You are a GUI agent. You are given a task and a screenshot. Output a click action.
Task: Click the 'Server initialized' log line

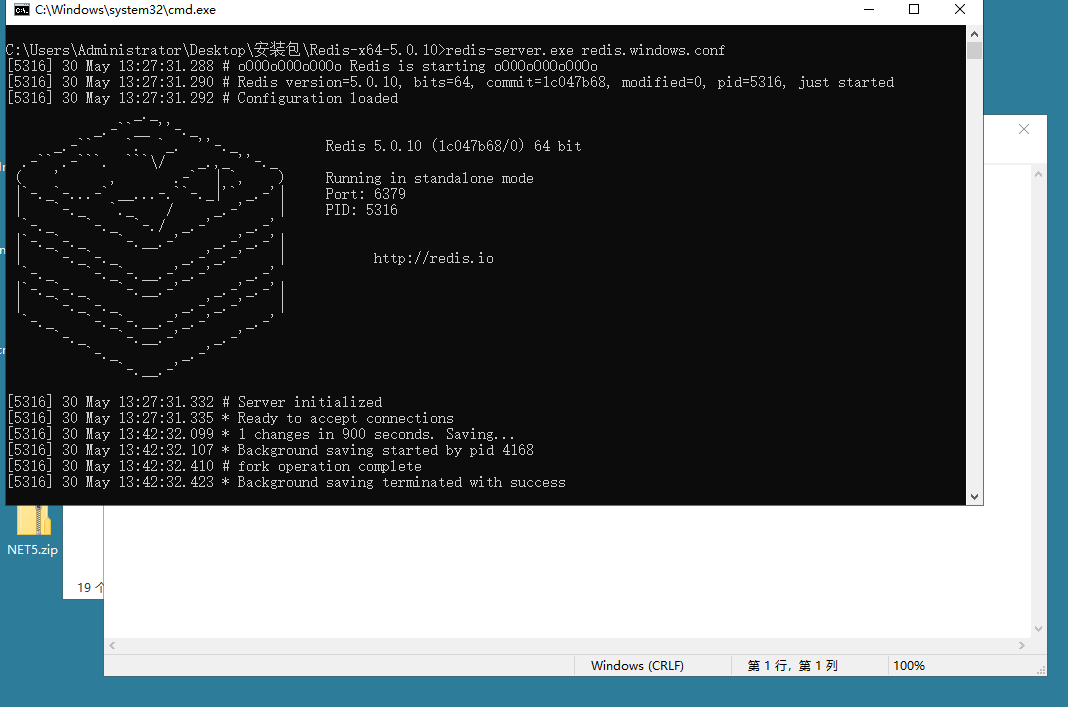pos(195,403)
